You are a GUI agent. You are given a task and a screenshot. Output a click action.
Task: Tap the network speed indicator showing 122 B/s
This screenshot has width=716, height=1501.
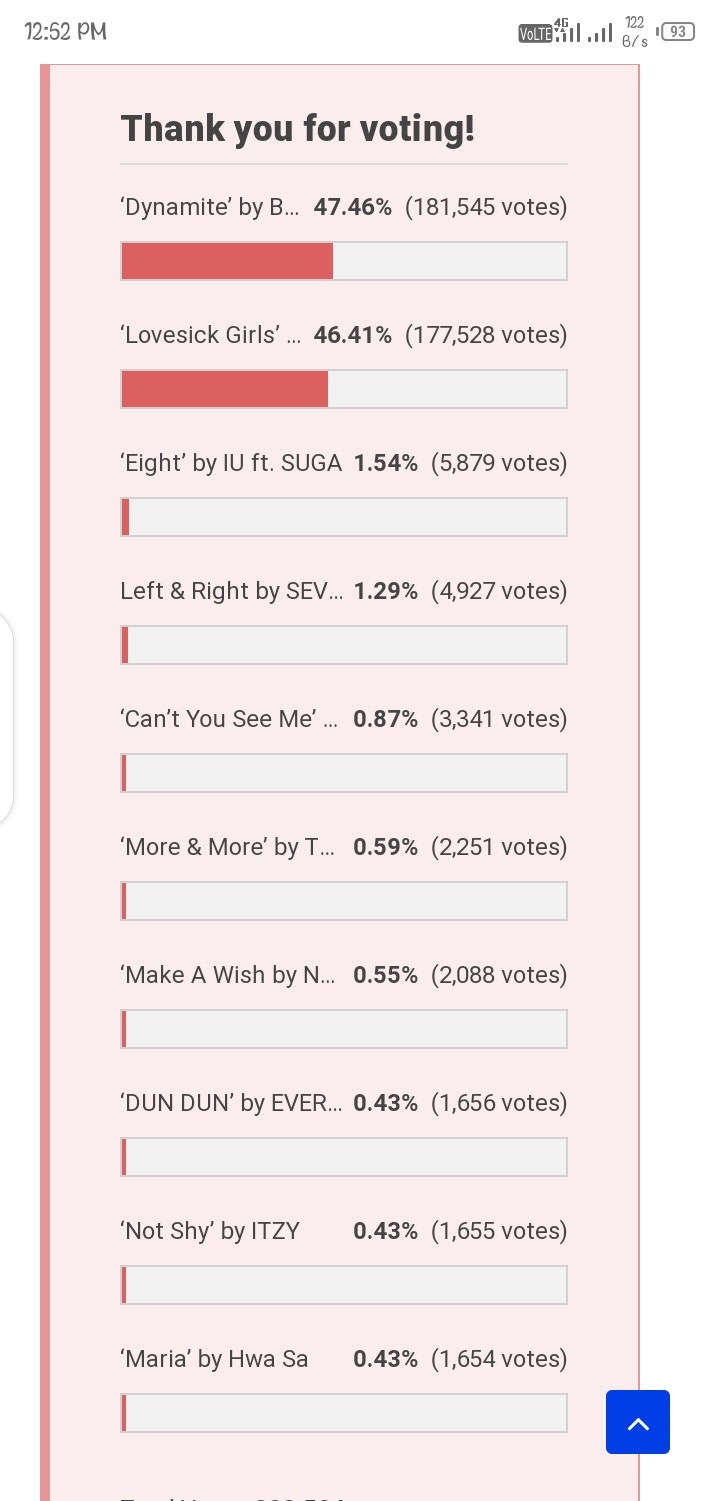click(632, 31)
